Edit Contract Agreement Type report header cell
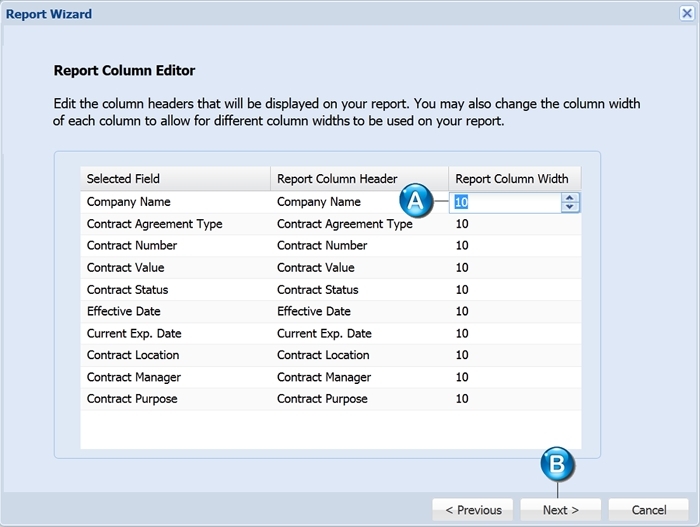 (359, 224)
